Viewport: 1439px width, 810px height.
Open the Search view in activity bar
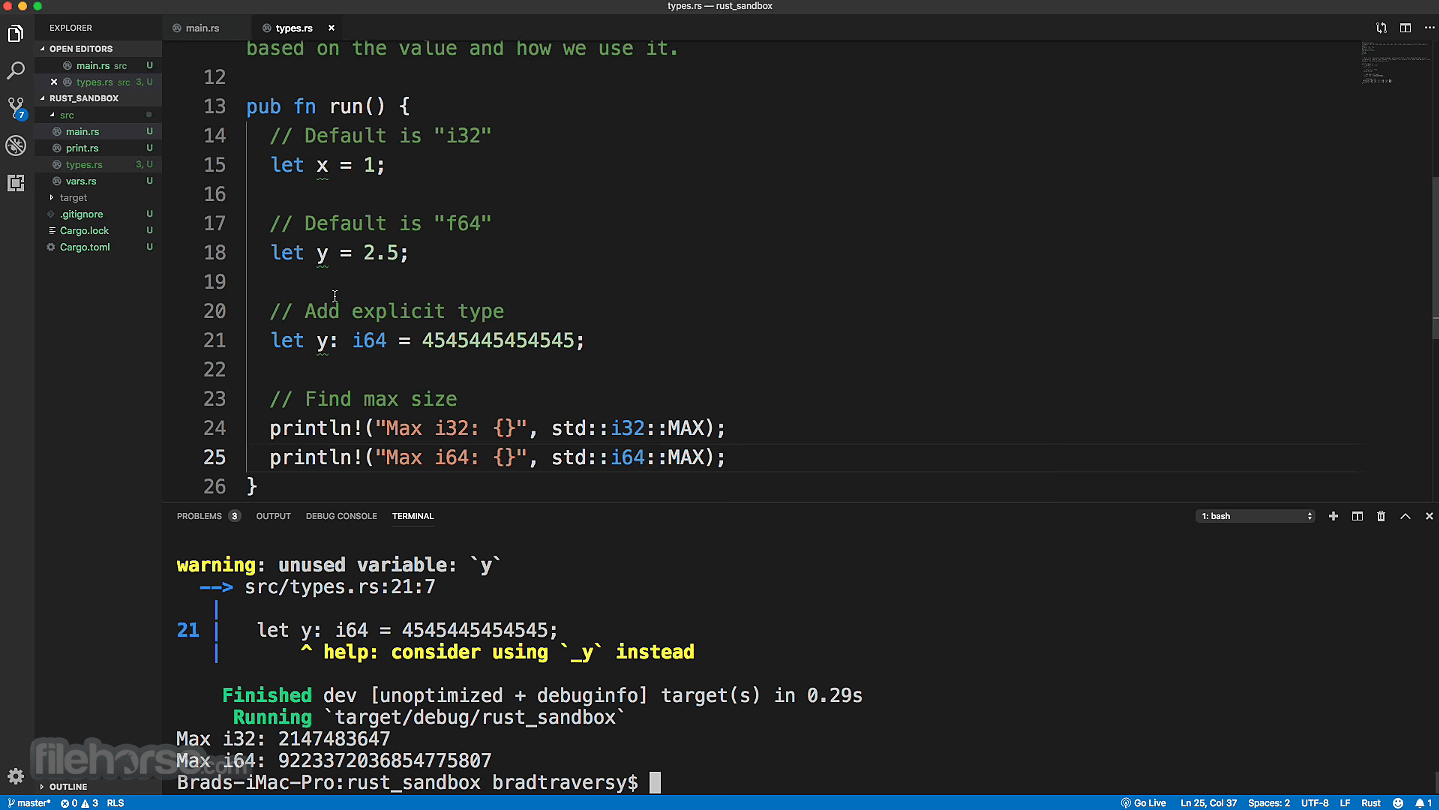(16, 71)
